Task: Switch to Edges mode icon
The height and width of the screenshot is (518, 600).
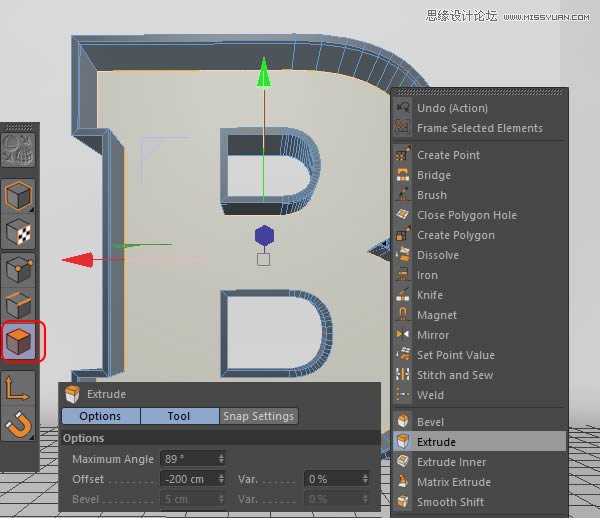Action: click(20, 306)
